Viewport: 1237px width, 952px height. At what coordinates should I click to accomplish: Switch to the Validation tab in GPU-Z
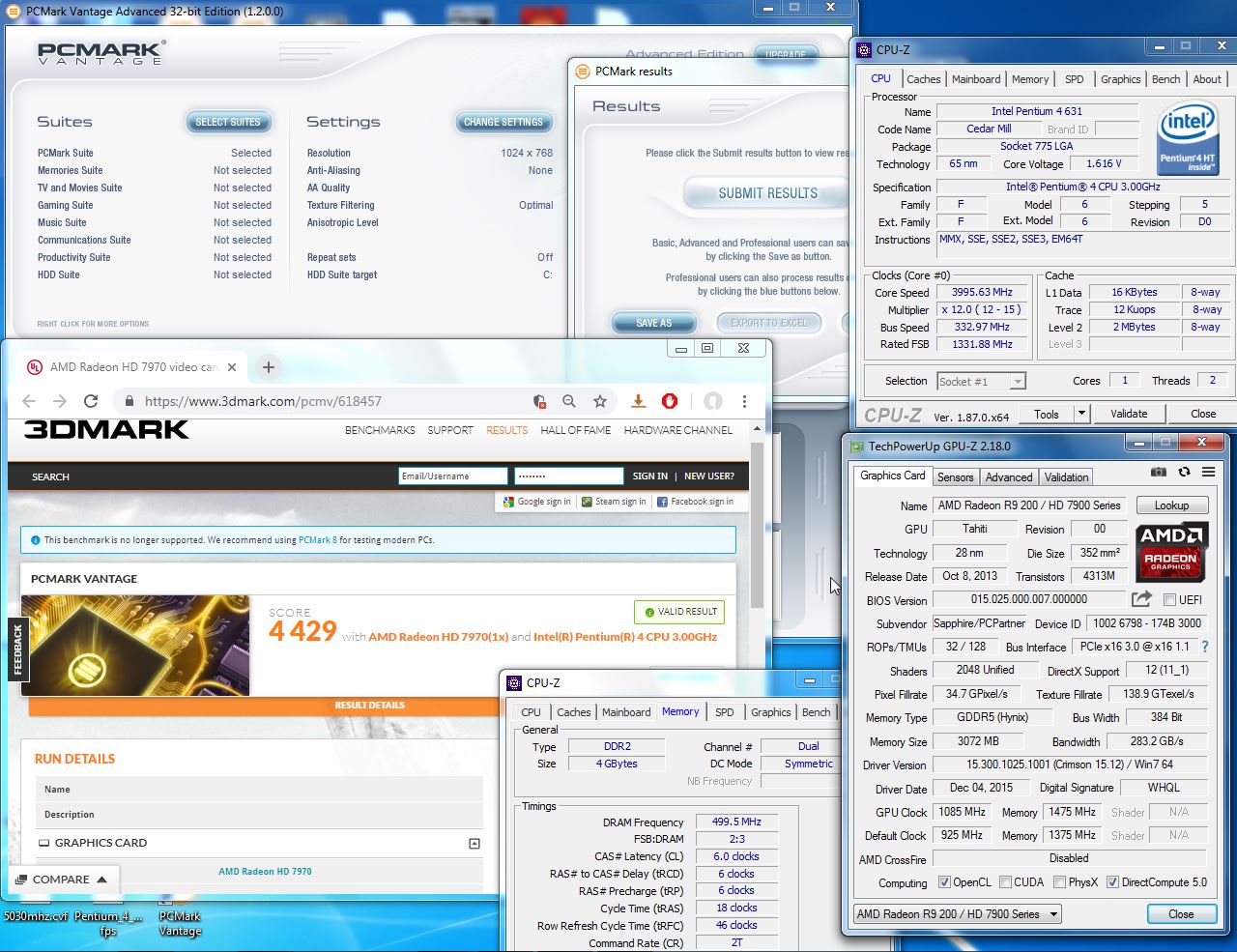[x=1066, y=476]
